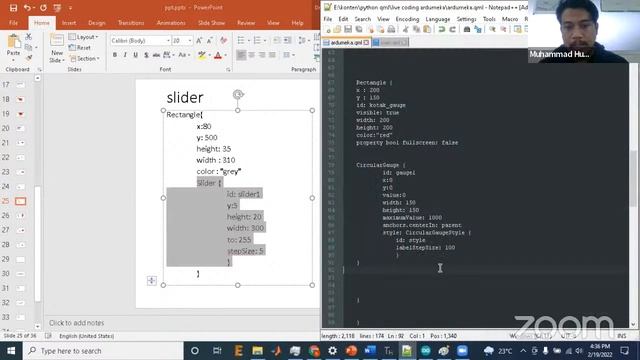This screenshot has height=360, width=640.
Task: Copy the selection in PowerPoint ribbon
Action: [29, 47]
